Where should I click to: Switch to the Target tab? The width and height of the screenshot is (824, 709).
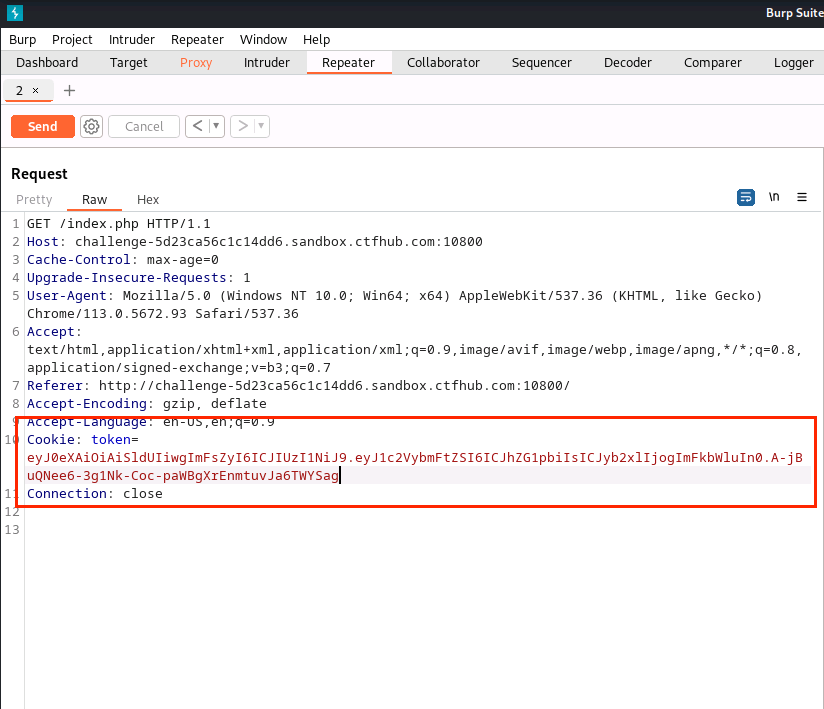click(128, 63)
